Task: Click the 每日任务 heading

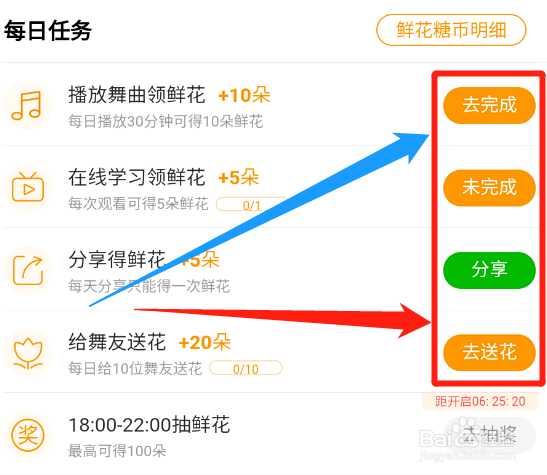Action: (48, 31)
